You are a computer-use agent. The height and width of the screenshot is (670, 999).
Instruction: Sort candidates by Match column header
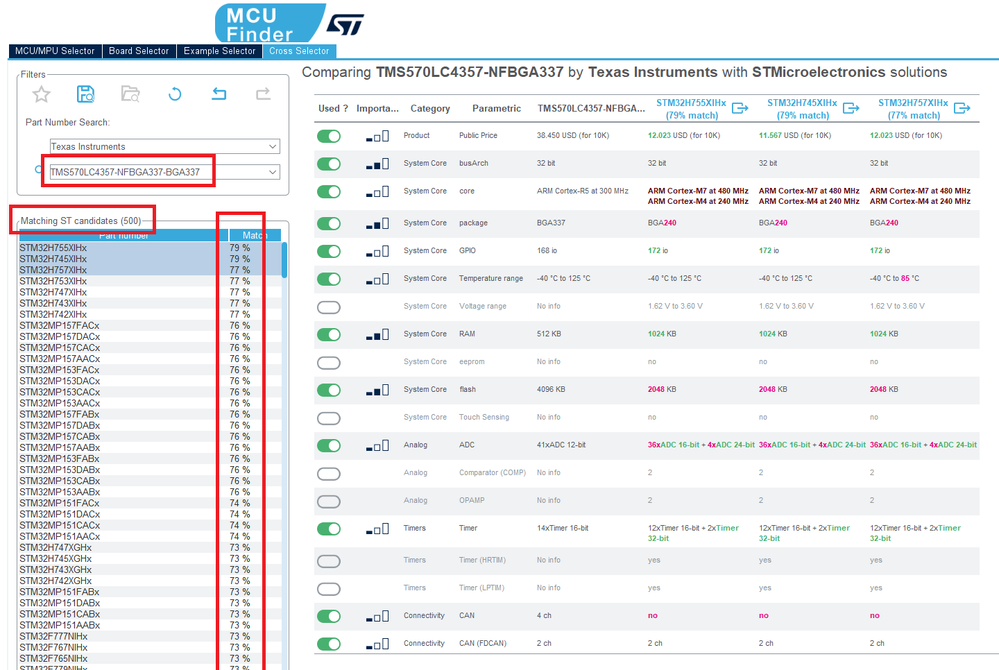point(255,235)
